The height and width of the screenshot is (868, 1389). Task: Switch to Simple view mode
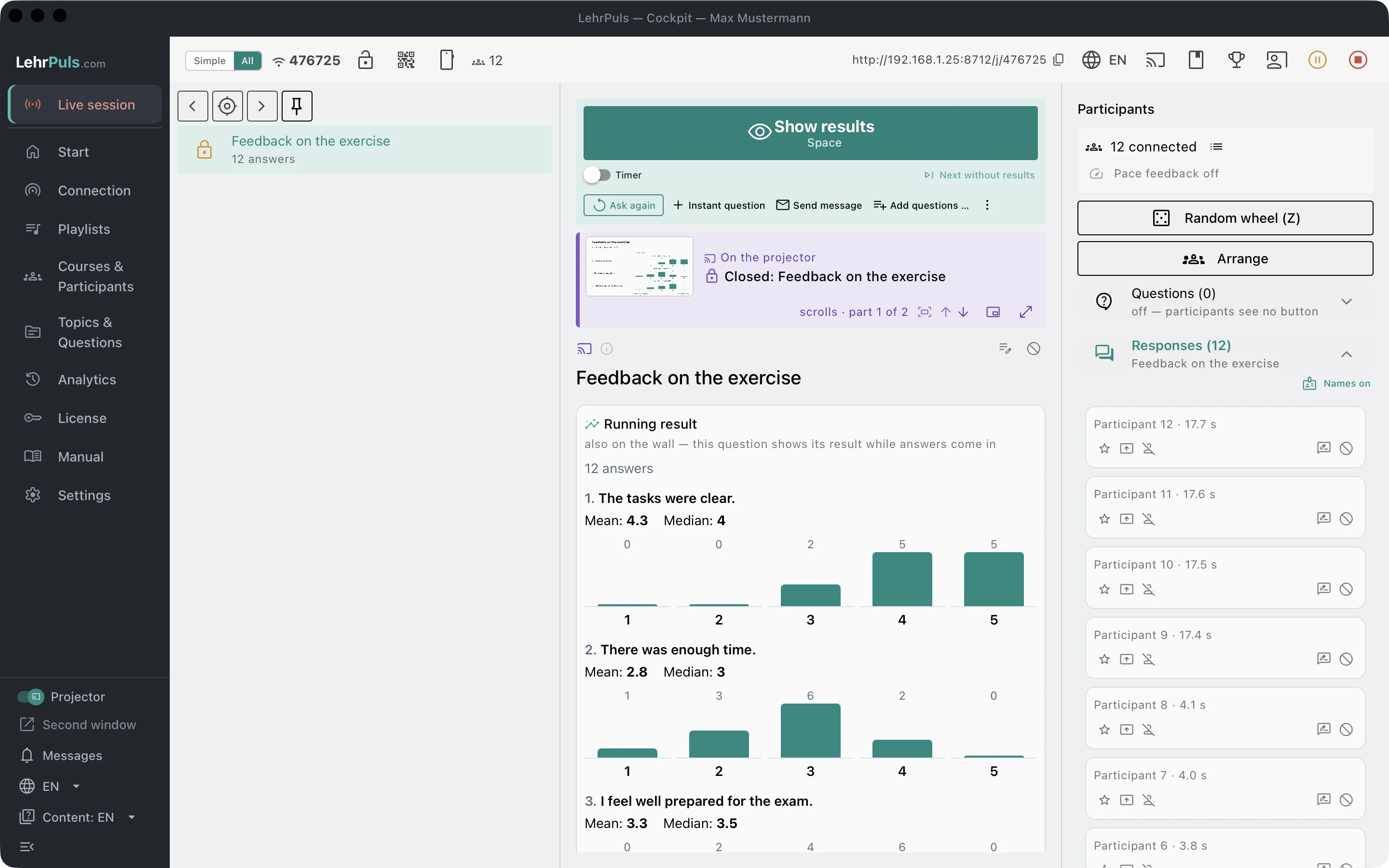click(x=209, y=61)
